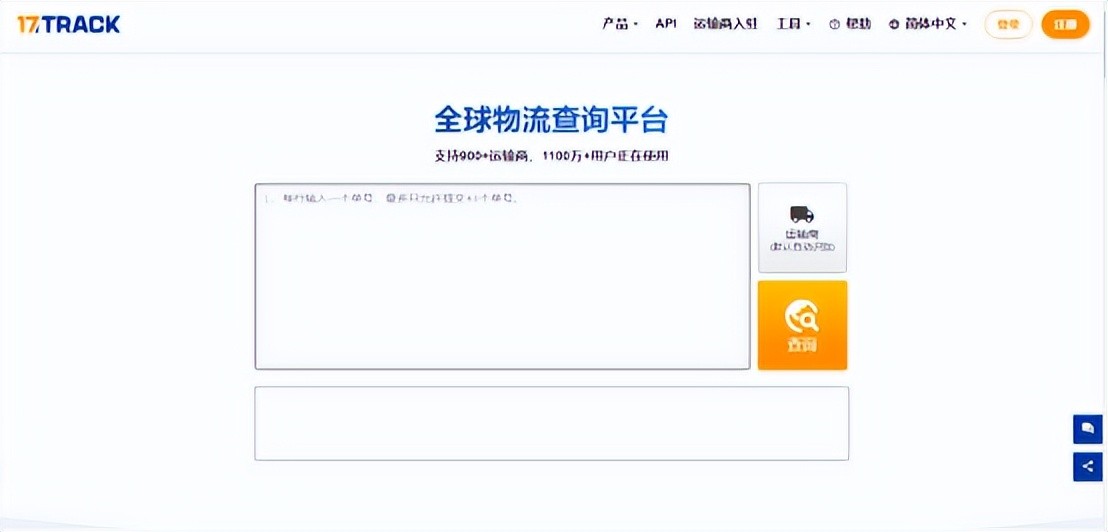The height and width of the screenshot is (532, 1108).
Task: Open the API menu item
Action: point(666,25)
